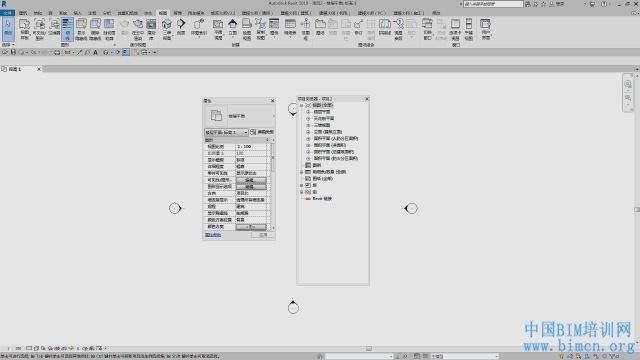Open the 3D View house icon
Viewport: 640px width, 360px height.
coord(167,29)
